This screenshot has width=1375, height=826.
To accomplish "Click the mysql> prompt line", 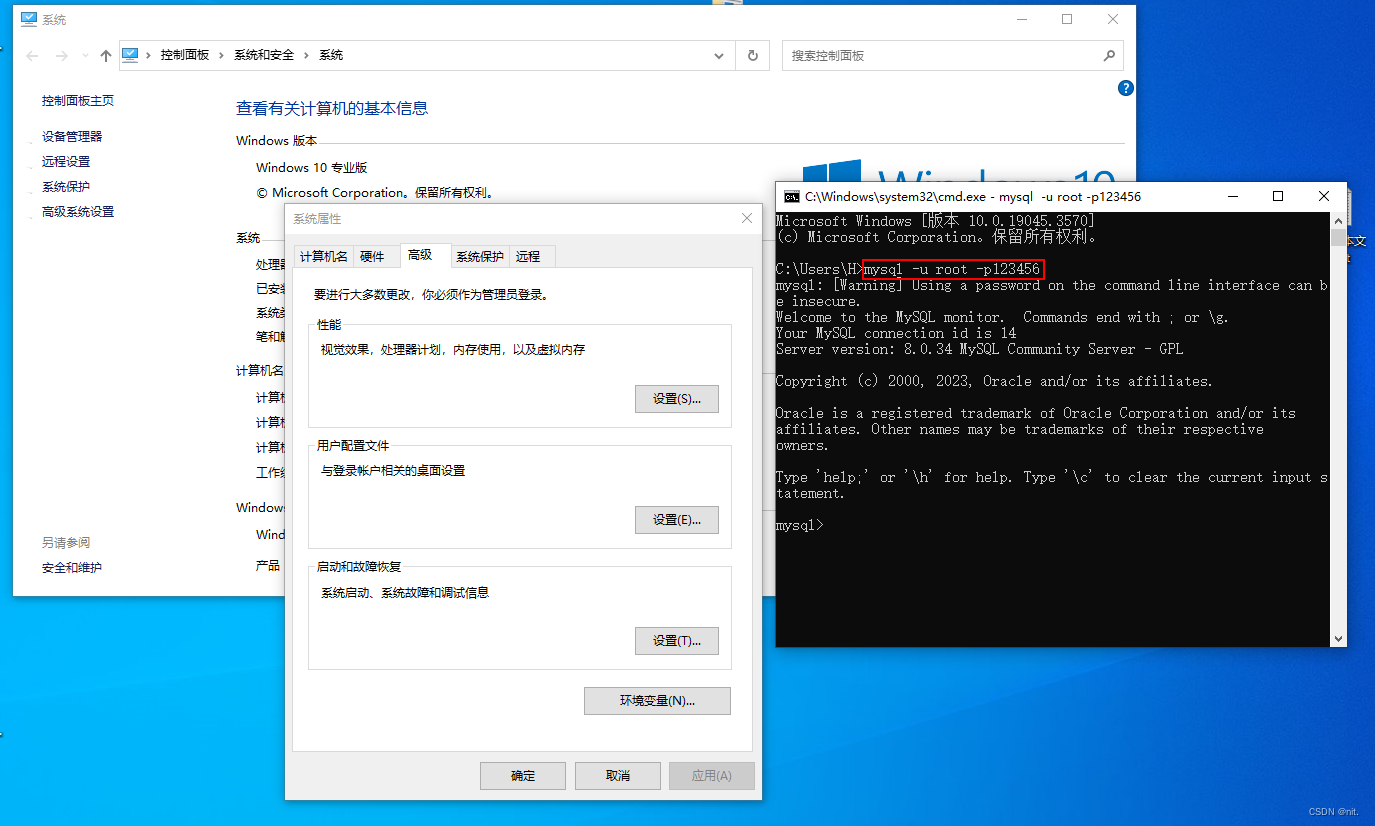I will coord(800,525).
